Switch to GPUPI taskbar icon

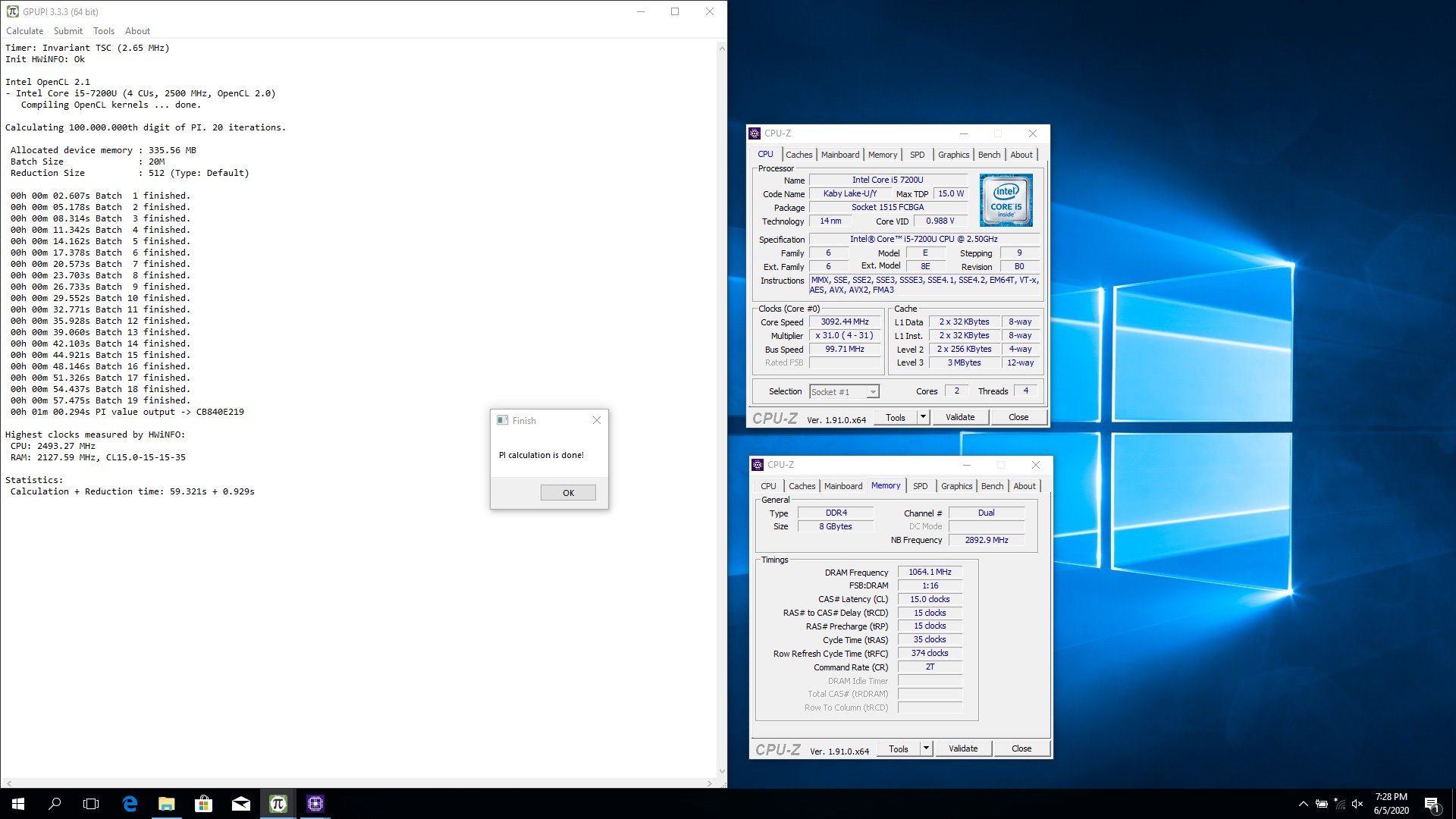pos(278,804)
